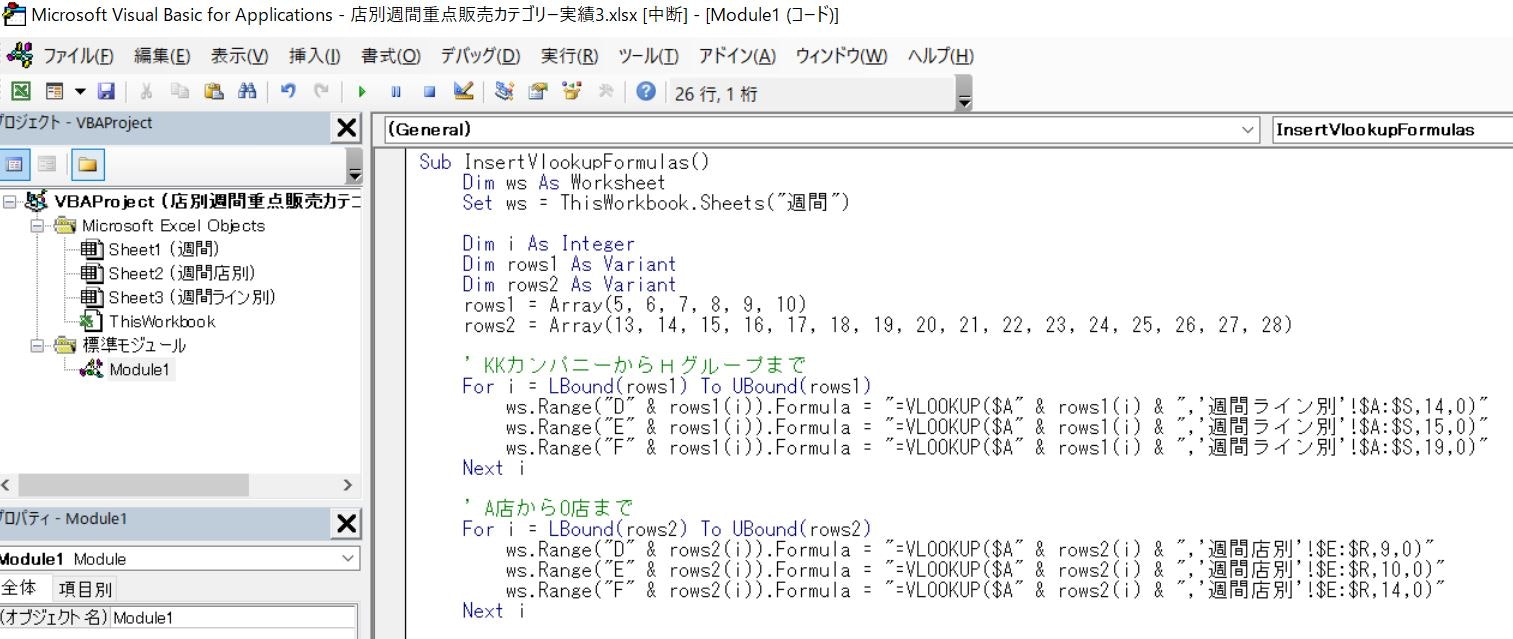Open the Properties Window toolbar icon
1513x639 pixels.
pos(538,92)
